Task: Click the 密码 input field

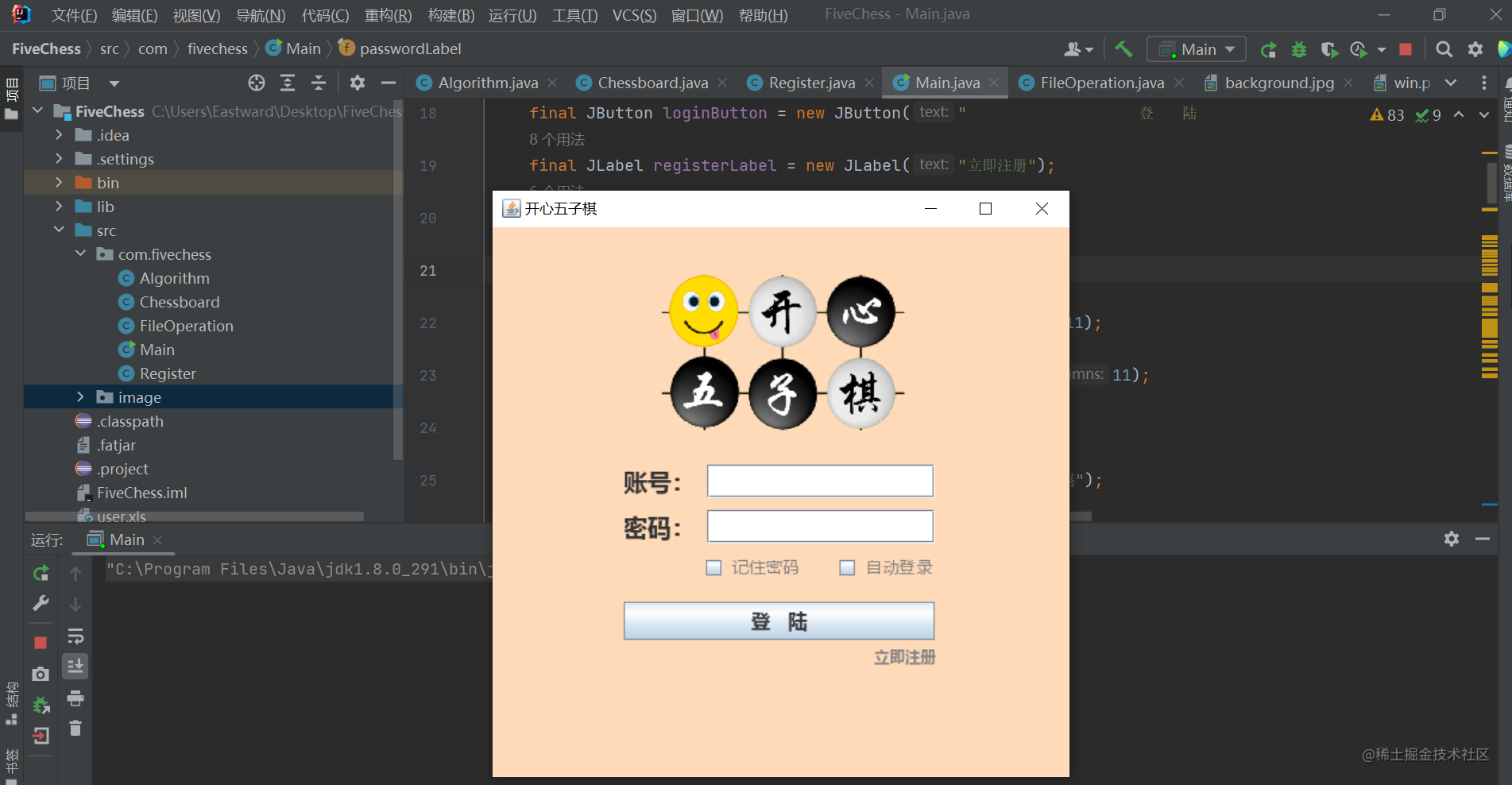Action: tap(820, 527)
